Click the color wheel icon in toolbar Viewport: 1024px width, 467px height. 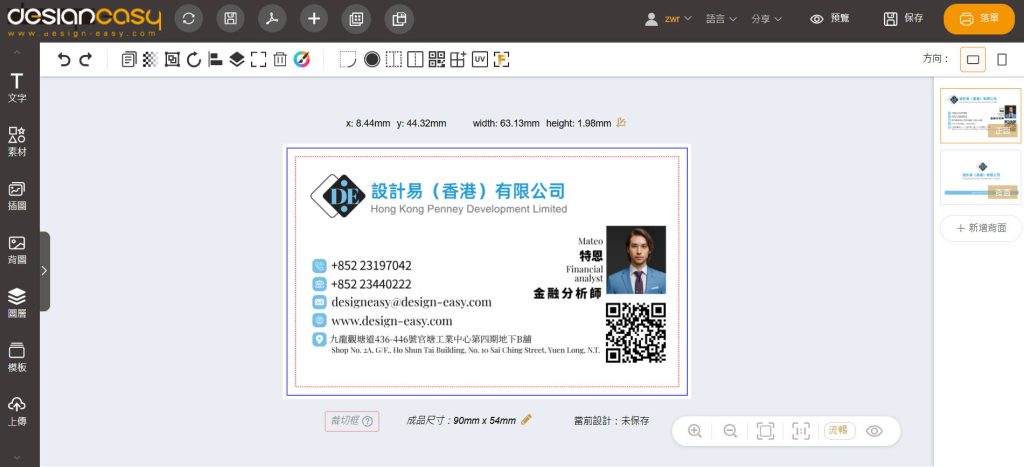tap(302, 60)
